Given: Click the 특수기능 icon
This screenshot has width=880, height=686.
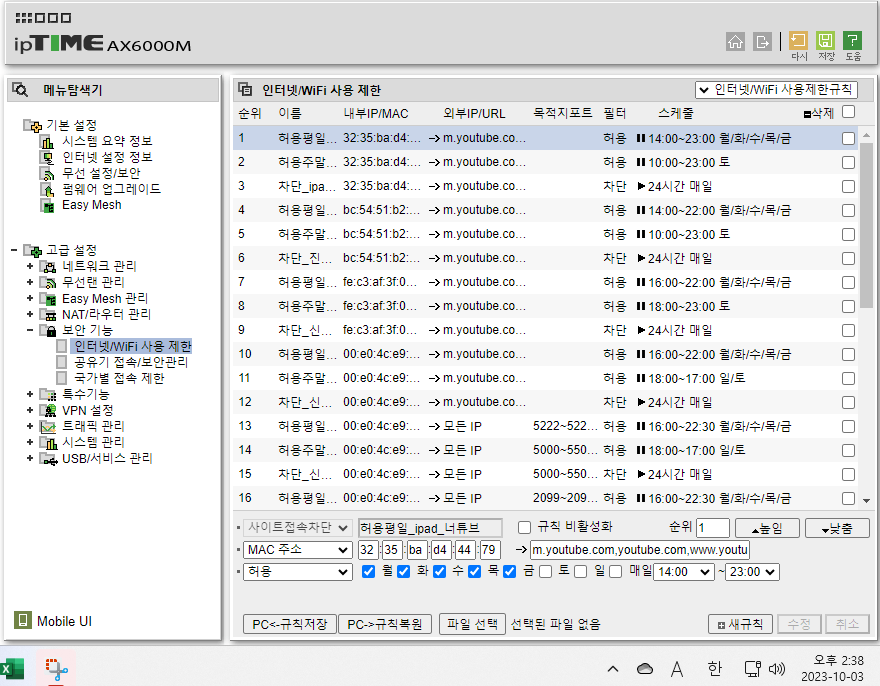Looking at the screenshot, I should click(x=48, y=395).
